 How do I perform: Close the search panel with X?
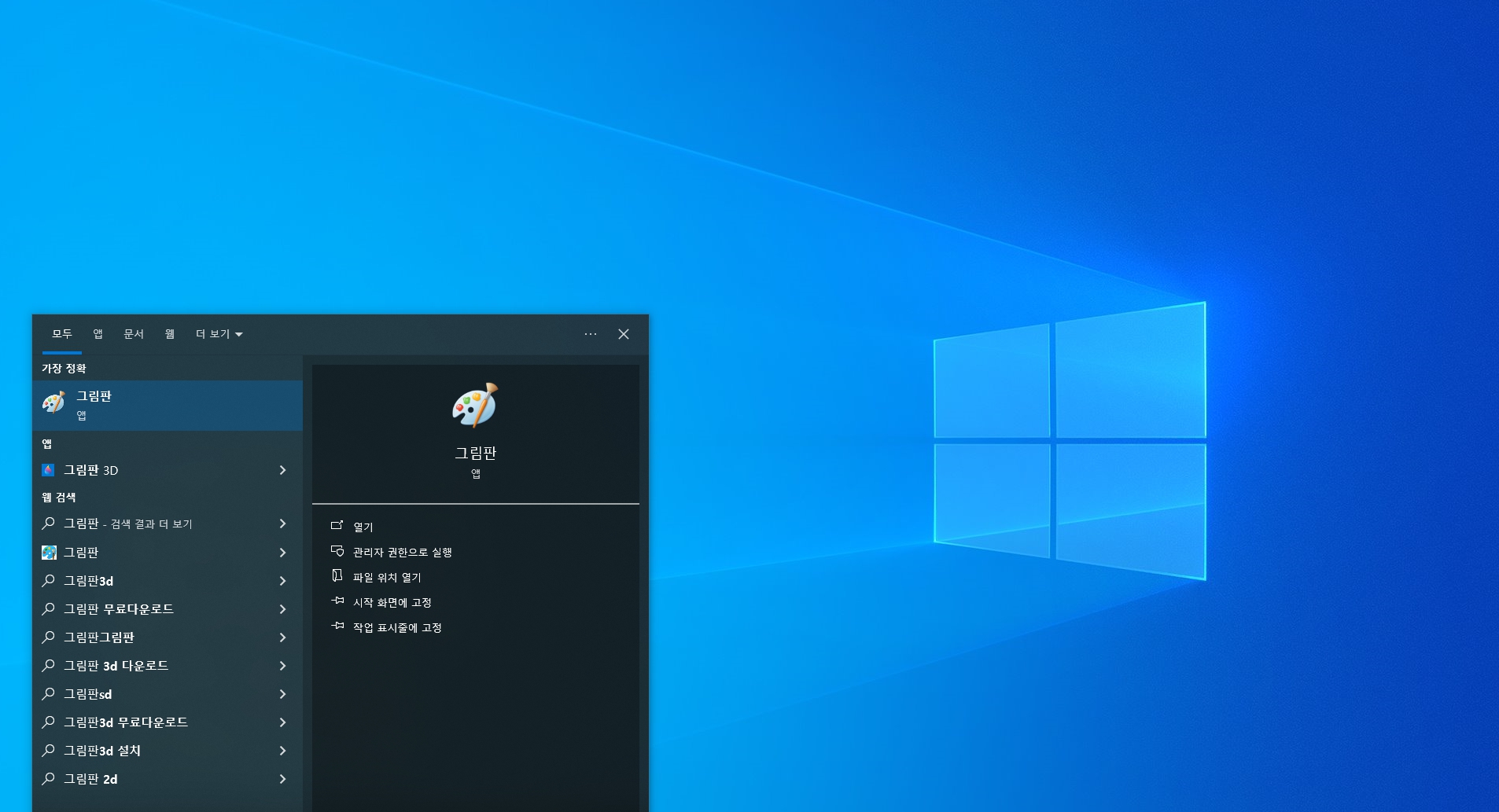pos(624,334)
